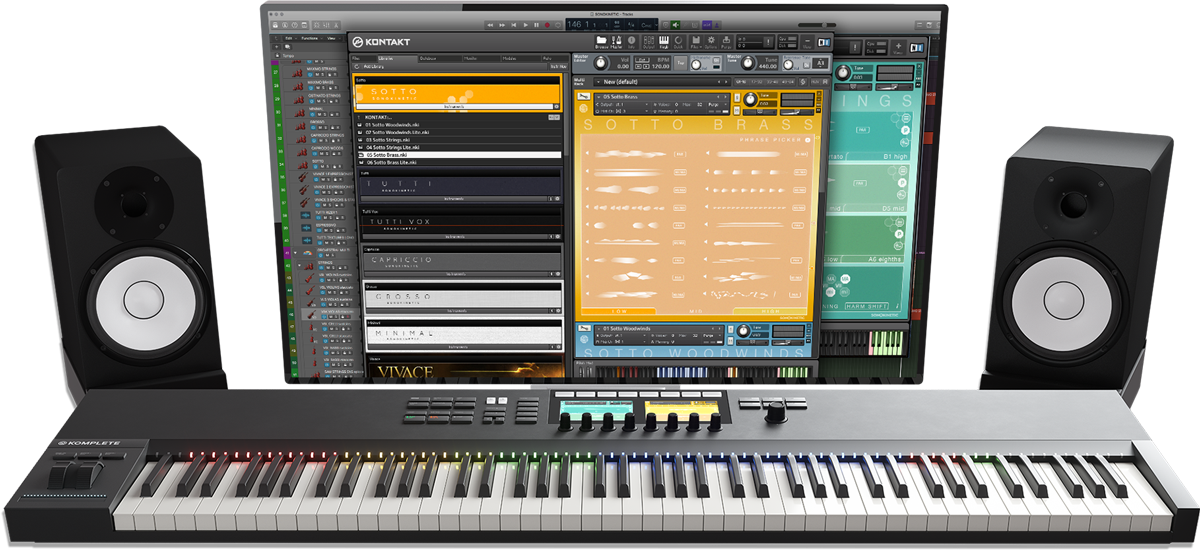Click the Kontakt Purge icon

pos(726,40)
